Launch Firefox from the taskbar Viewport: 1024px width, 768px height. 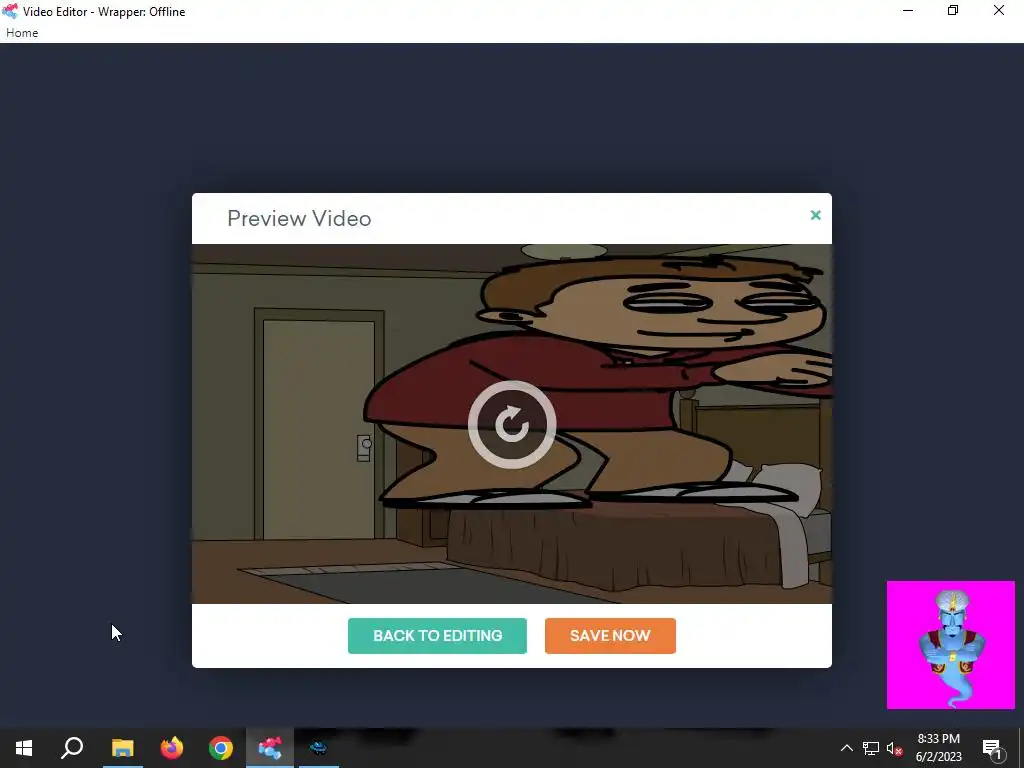click(x=172, y=748)
